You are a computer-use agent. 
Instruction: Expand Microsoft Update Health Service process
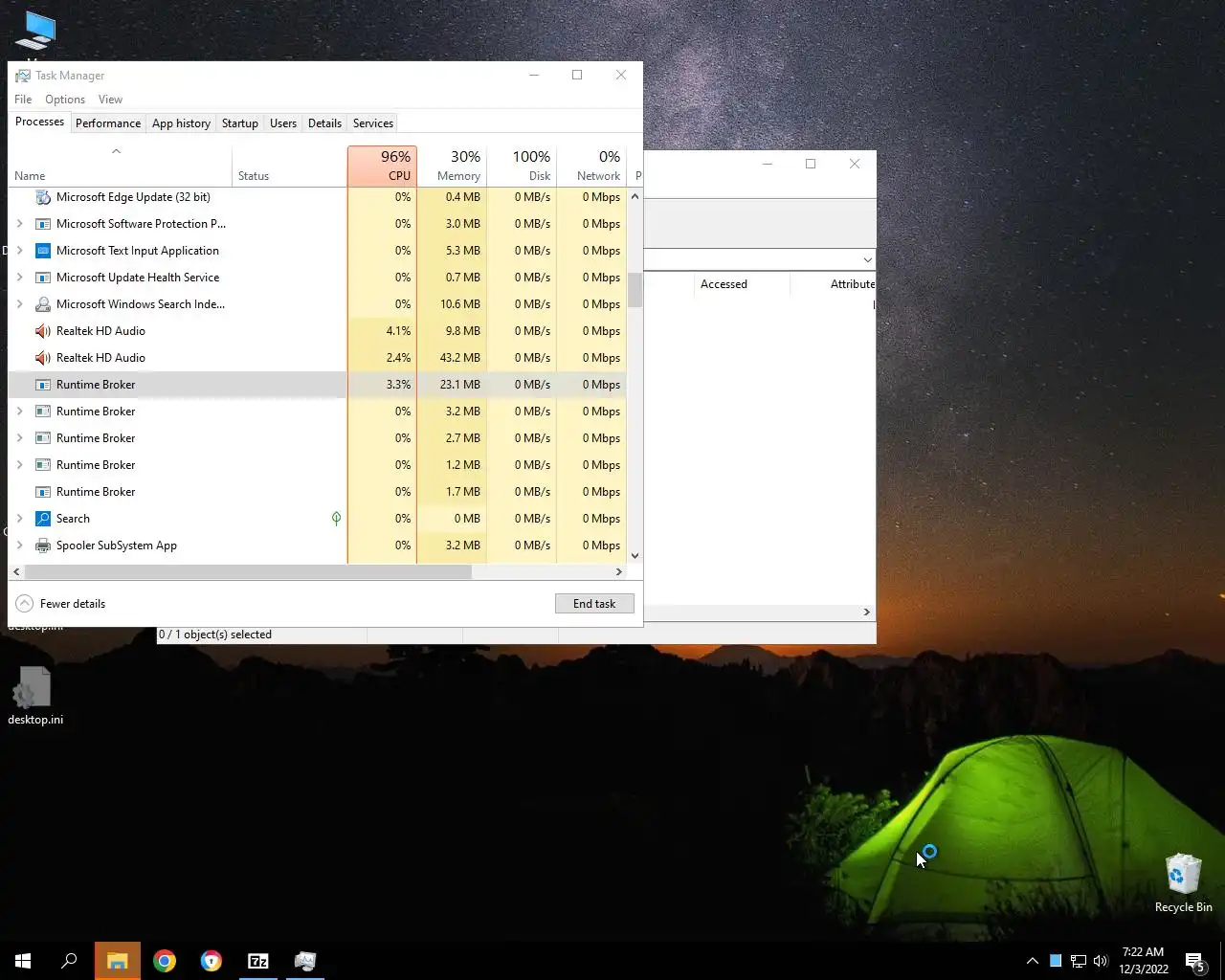tap(19, 278)
